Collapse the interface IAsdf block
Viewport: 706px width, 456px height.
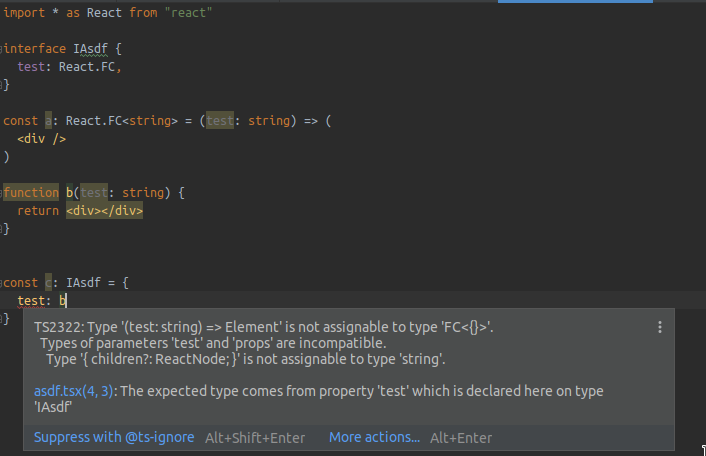coord(1,49)
